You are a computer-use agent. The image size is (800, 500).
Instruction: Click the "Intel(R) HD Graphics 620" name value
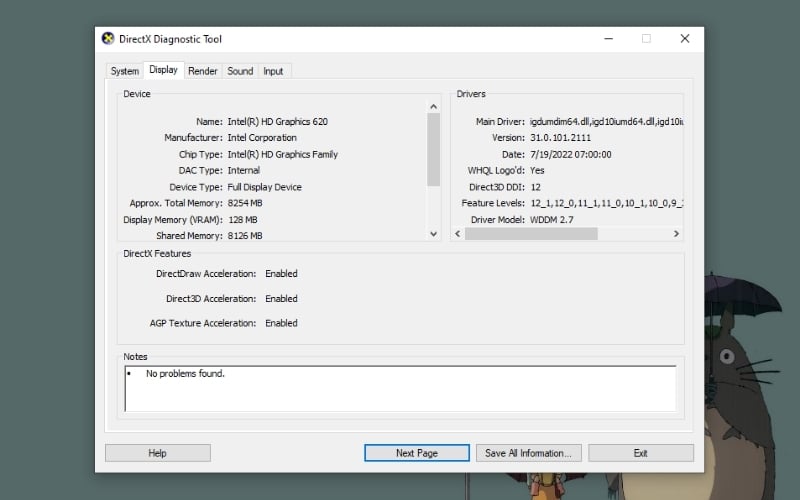point(278,121)
